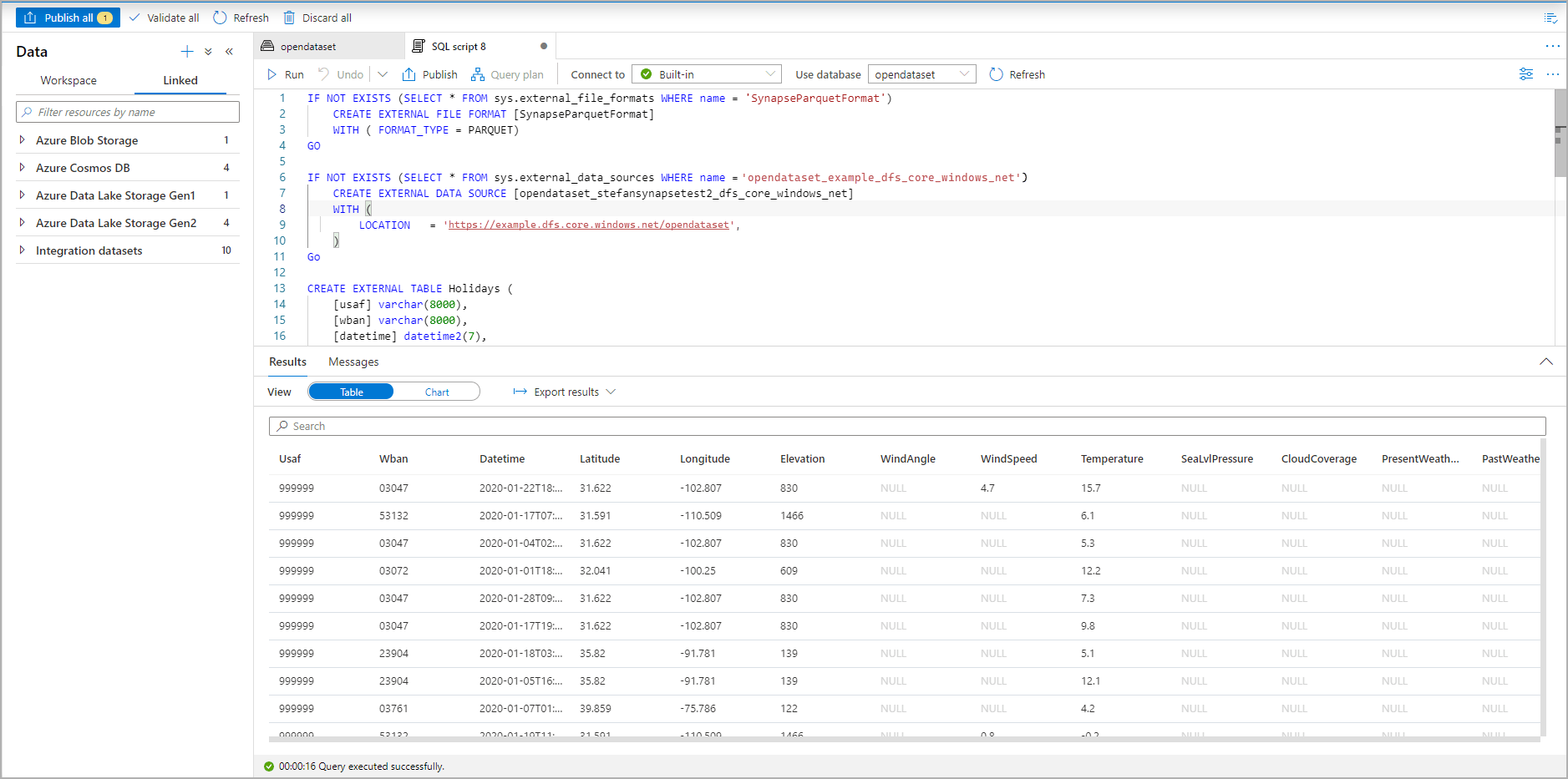Click the results Search field
1568x779 pixels.
point(585,426)
